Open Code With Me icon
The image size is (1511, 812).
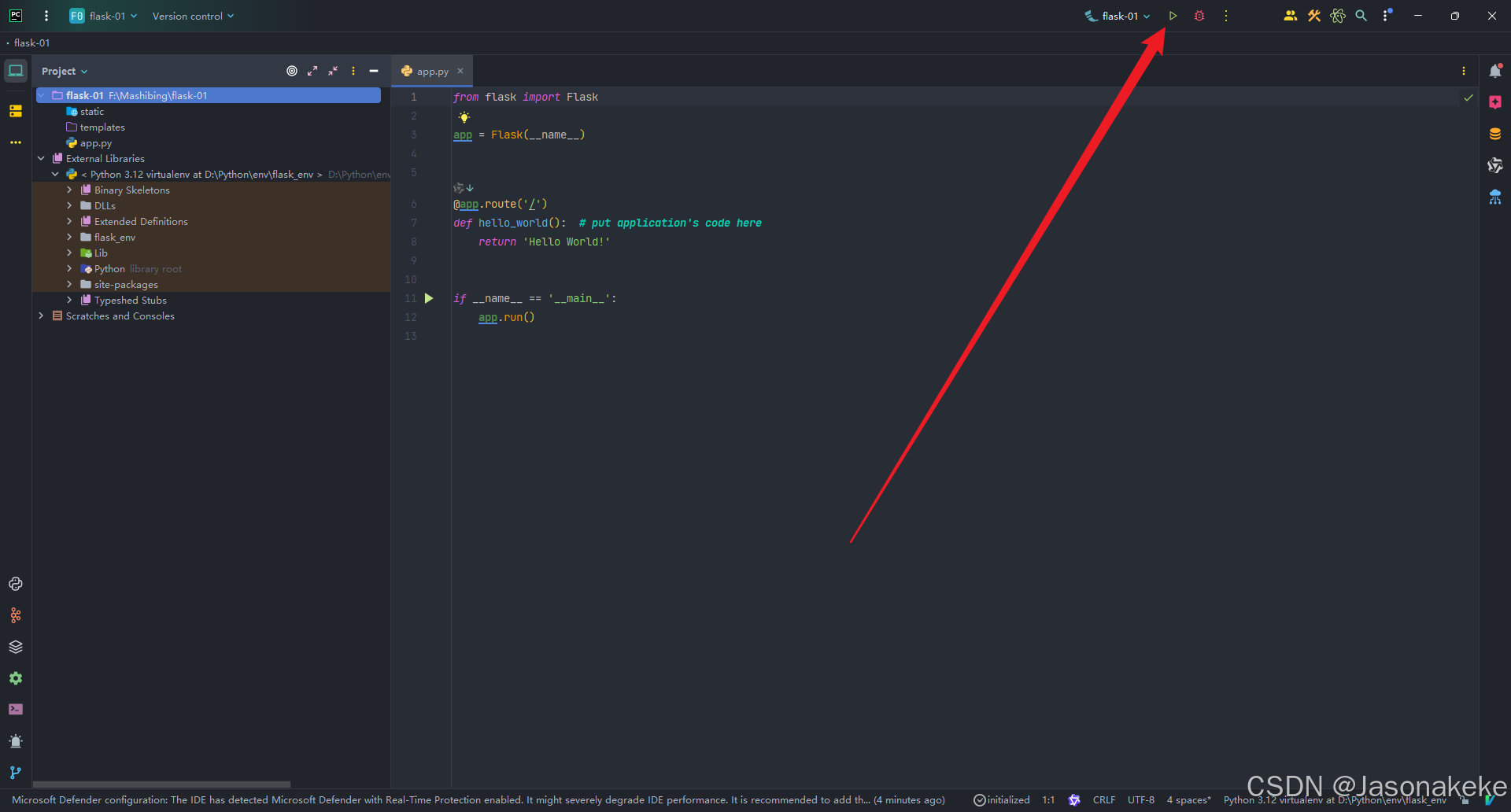point(1291,16)
